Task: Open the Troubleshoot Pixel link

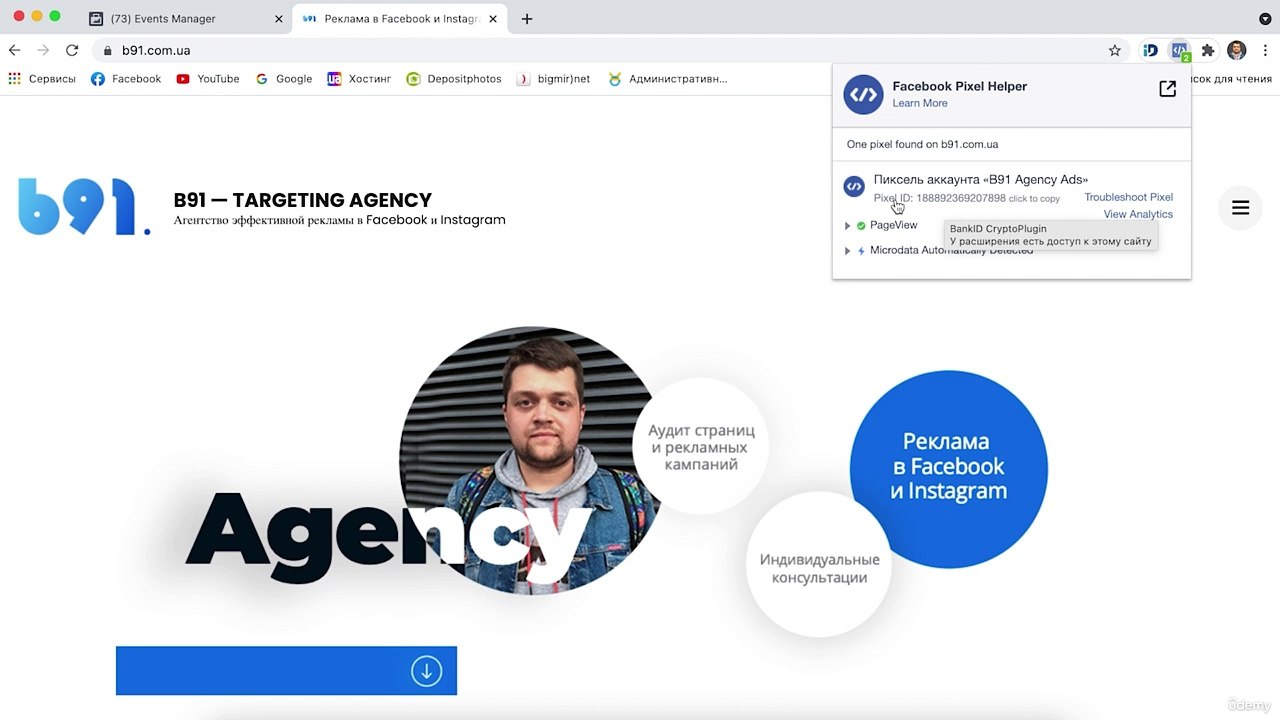Action: (x=1128, y=197)
